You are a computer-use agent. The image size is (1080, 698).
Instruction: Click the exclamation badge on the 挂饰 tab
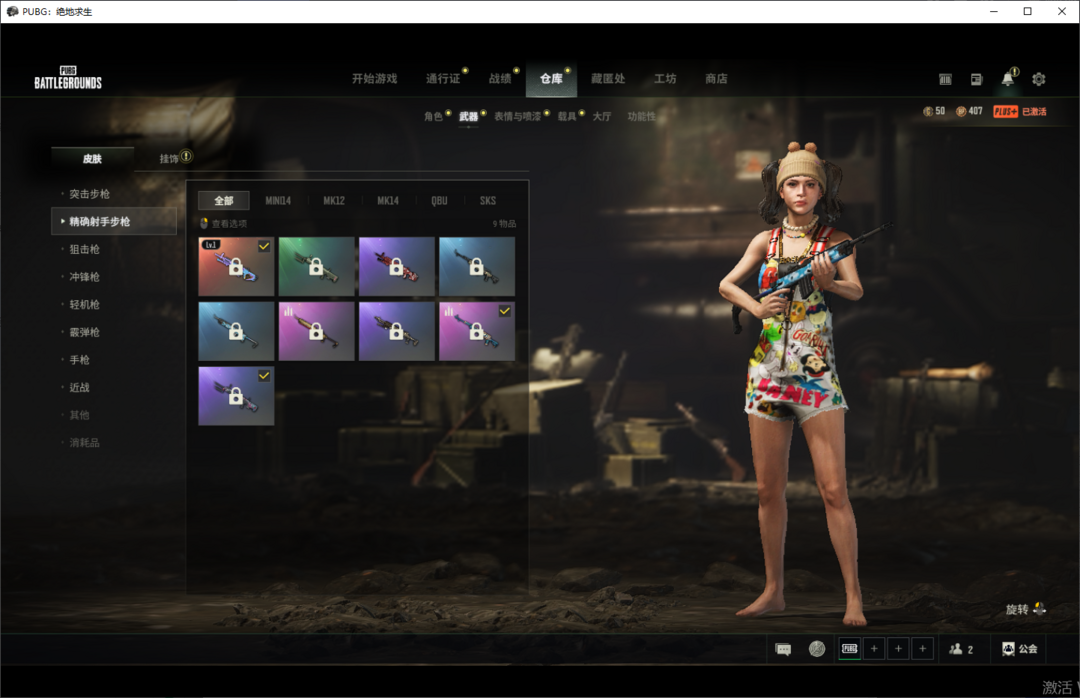[x=186, y=156]
